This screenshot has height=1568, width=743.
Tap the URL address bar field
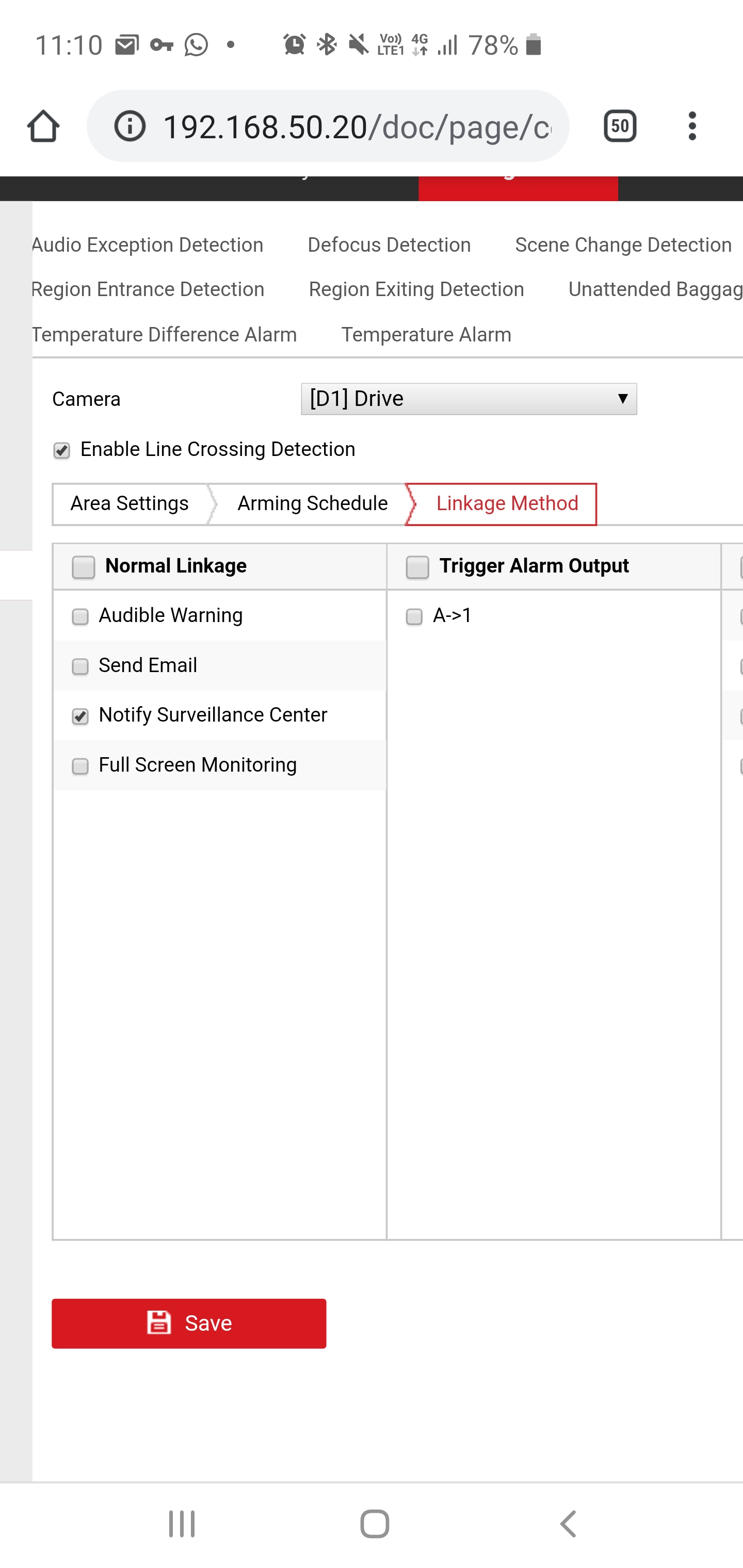[x=356, y=126]
